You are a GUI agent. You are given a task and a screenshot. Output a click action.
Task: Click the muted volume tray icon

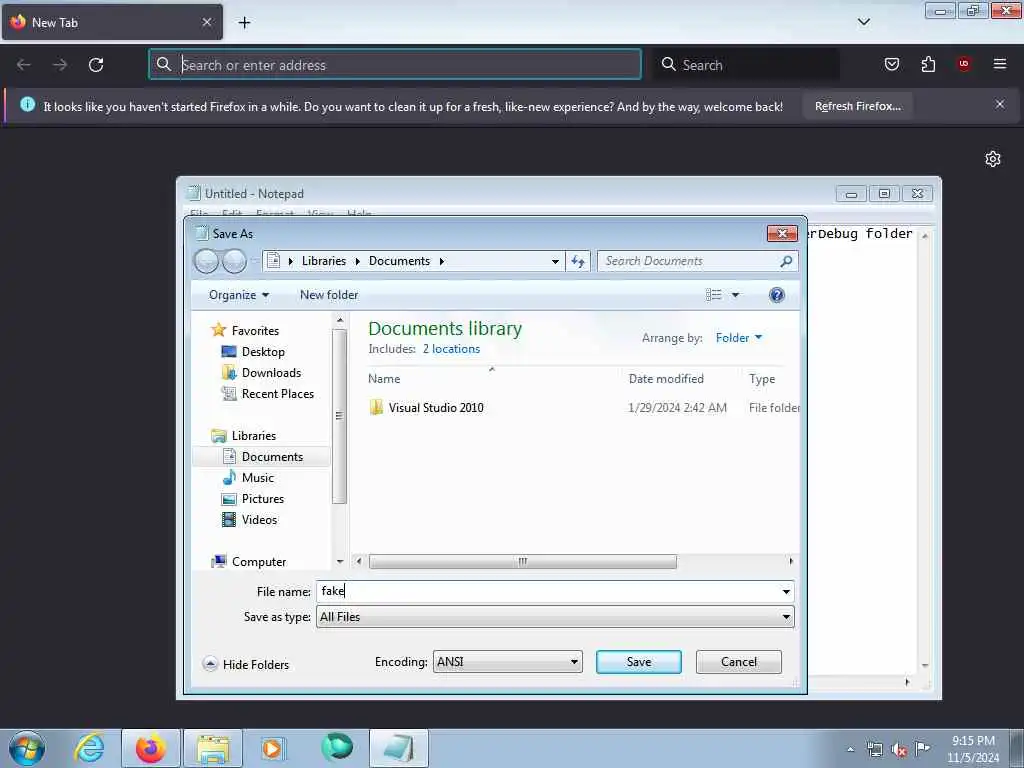899,750
